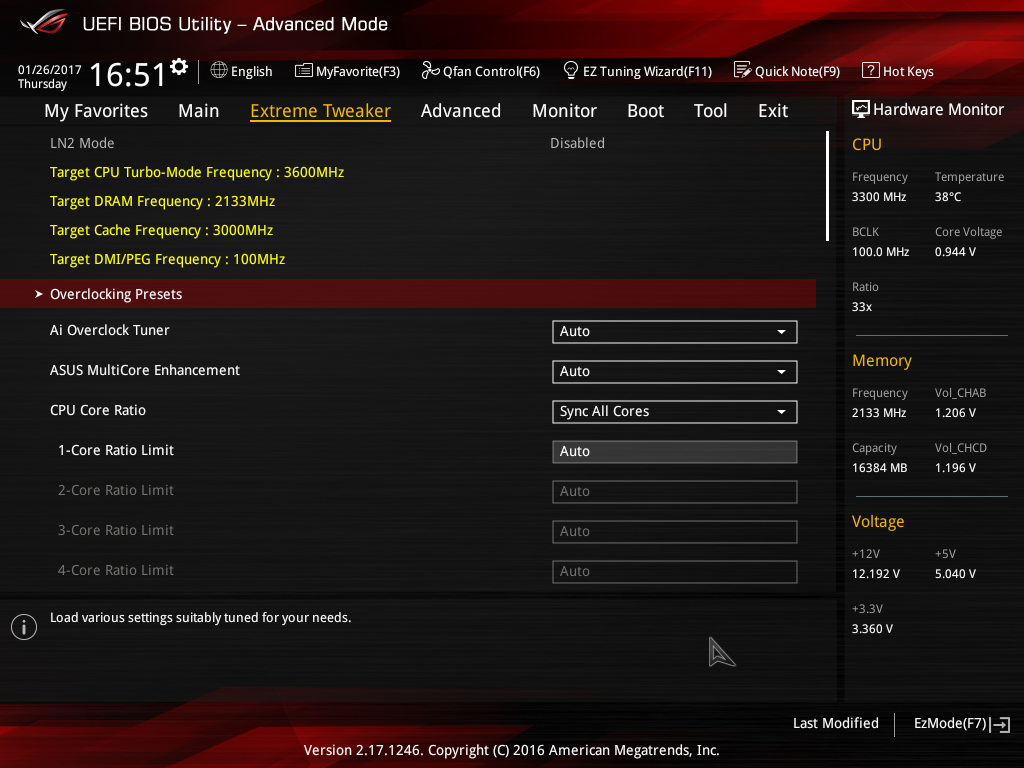Click the globe language icon

click(219, 70)
